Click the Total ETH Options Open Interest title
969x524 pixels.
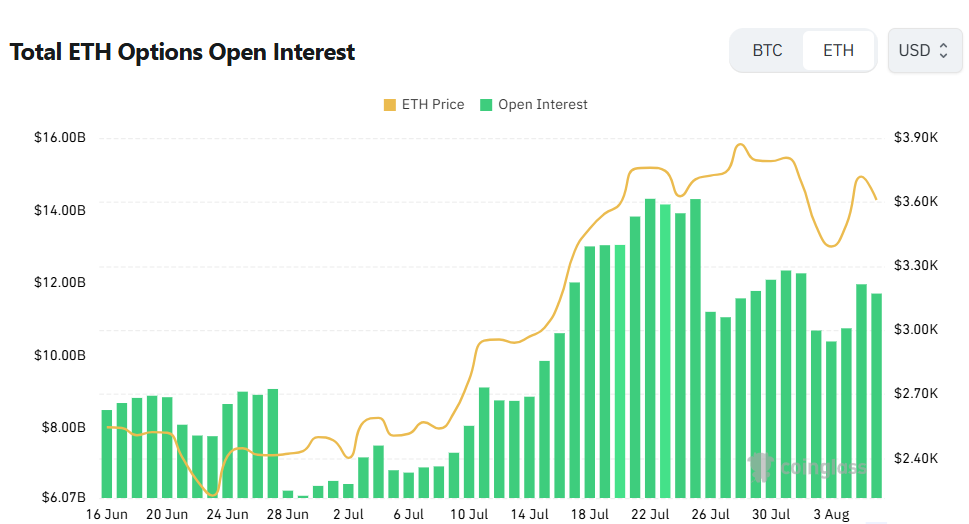pyautogui.click(x=182, y=52)
